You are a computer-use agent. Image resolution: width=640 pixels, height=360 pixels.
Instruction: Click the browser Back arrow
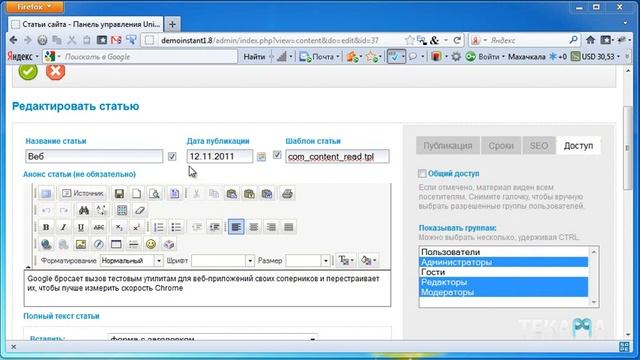point(13,40)
